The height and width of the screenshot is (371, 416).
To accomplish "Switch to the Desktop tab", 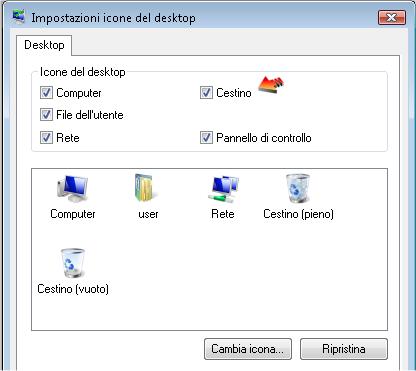I will pyautogui.click(x=44, y=45).
